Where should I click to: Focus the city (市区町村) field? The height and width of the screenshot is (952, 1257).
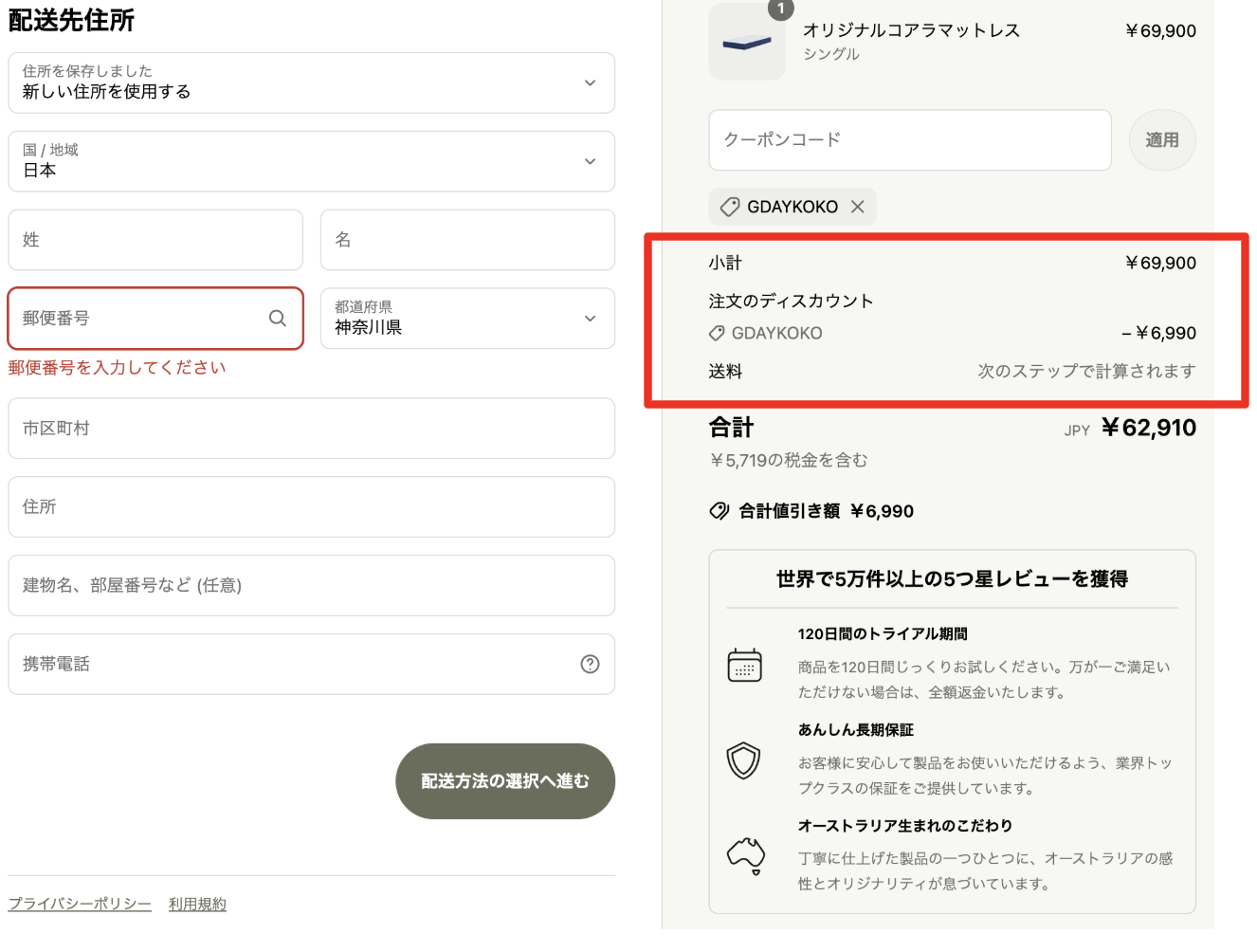coord(312,429)
